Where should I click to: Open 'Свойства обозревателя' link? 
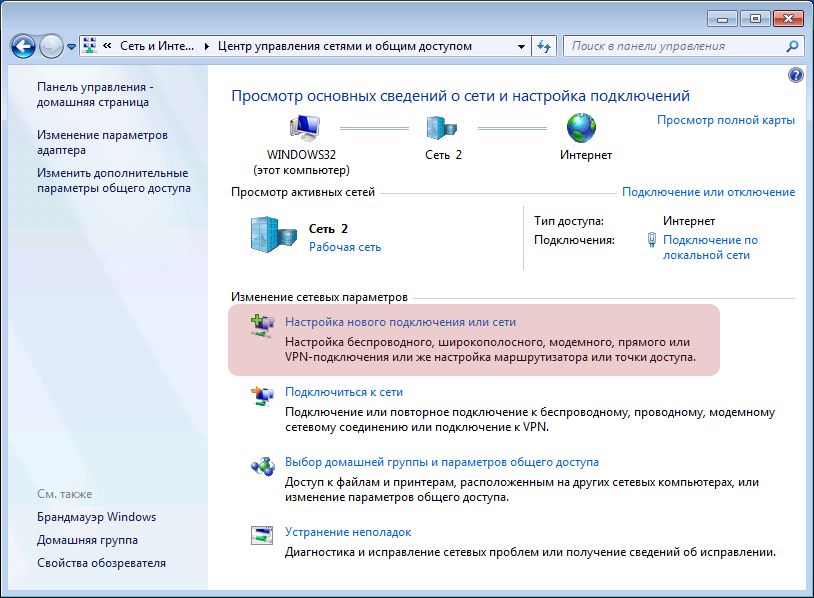tap(101, 563)
